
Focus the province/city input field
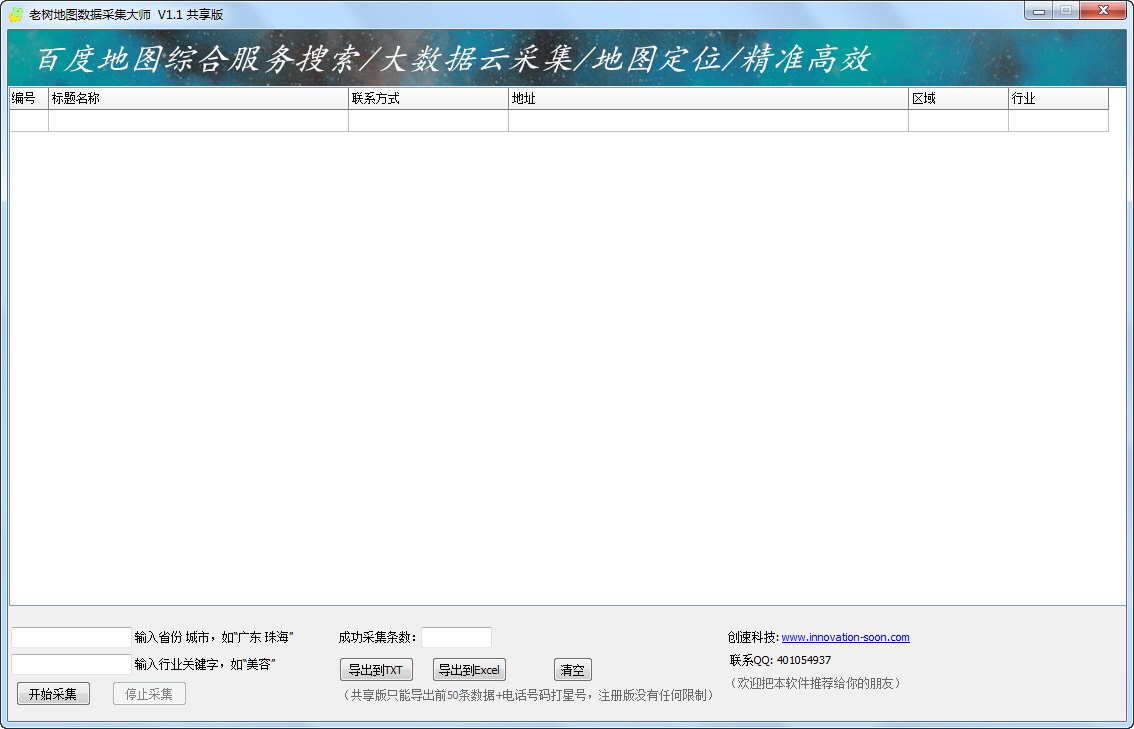coord(71,637)
